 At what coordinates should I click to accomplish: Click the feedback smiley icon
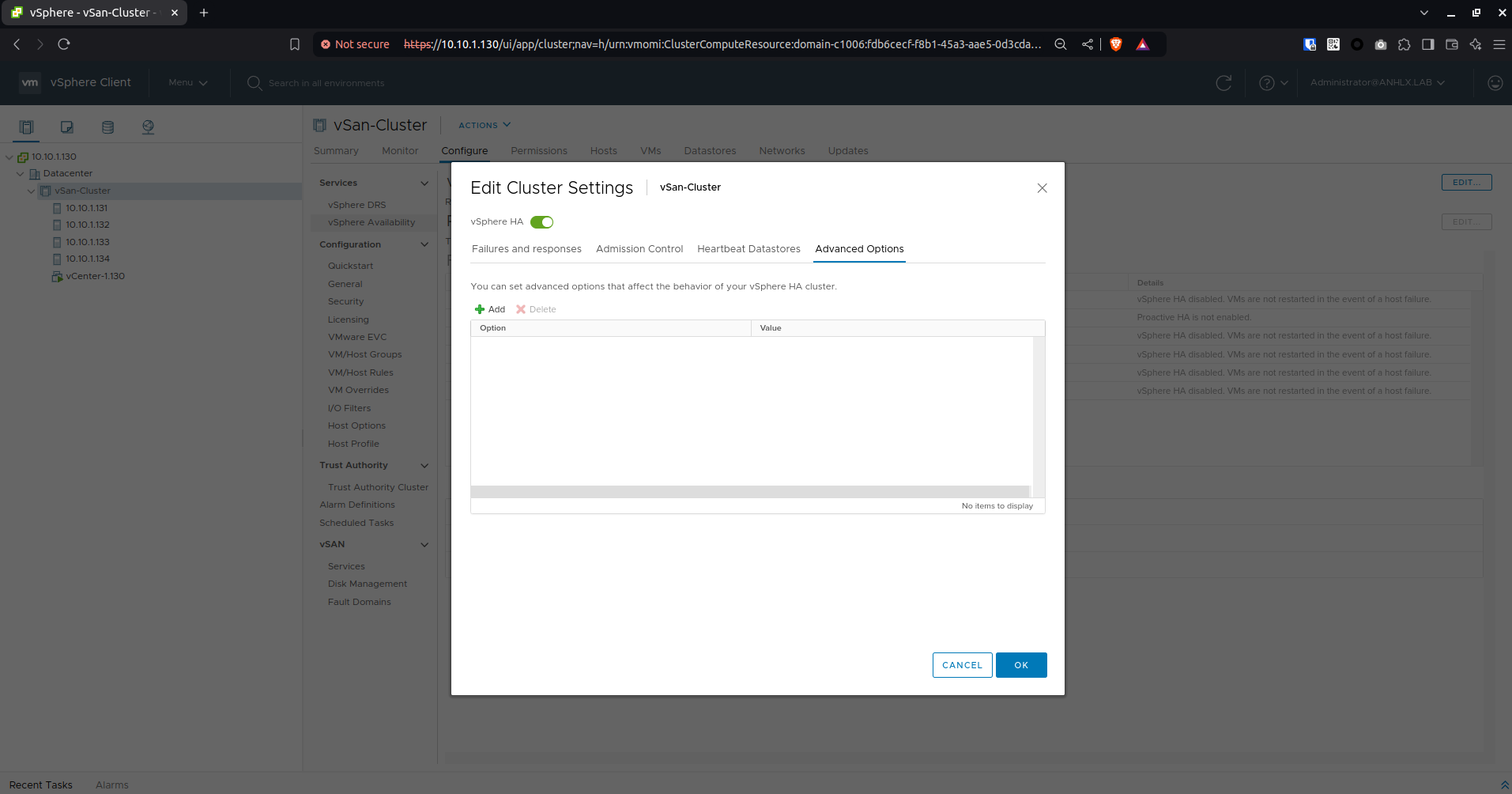point(1495,83)
